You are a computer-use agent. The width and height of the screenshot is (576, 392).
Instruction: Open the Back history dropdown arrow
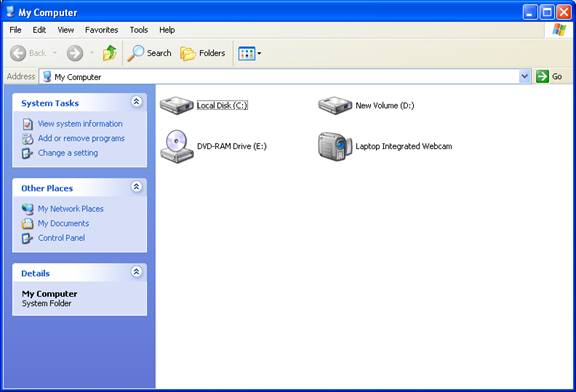point(55,53)
